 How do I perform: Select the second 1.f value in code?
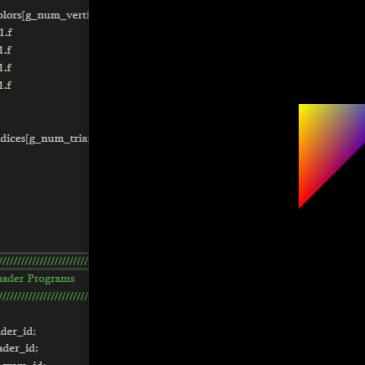tap(6, 50)
